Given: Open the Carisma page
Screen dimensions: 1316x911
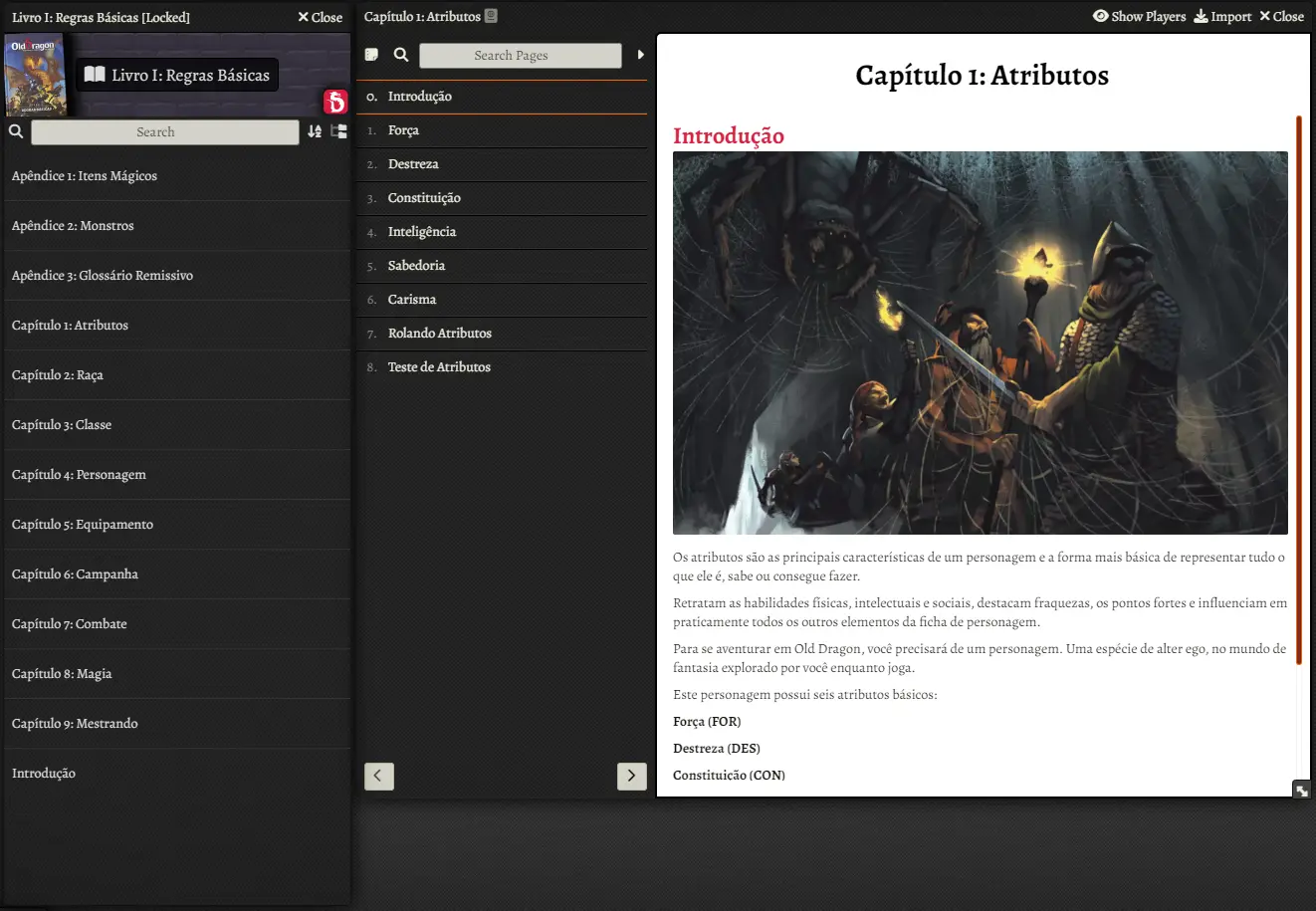Looking at the screenshot, I should 502,300.
